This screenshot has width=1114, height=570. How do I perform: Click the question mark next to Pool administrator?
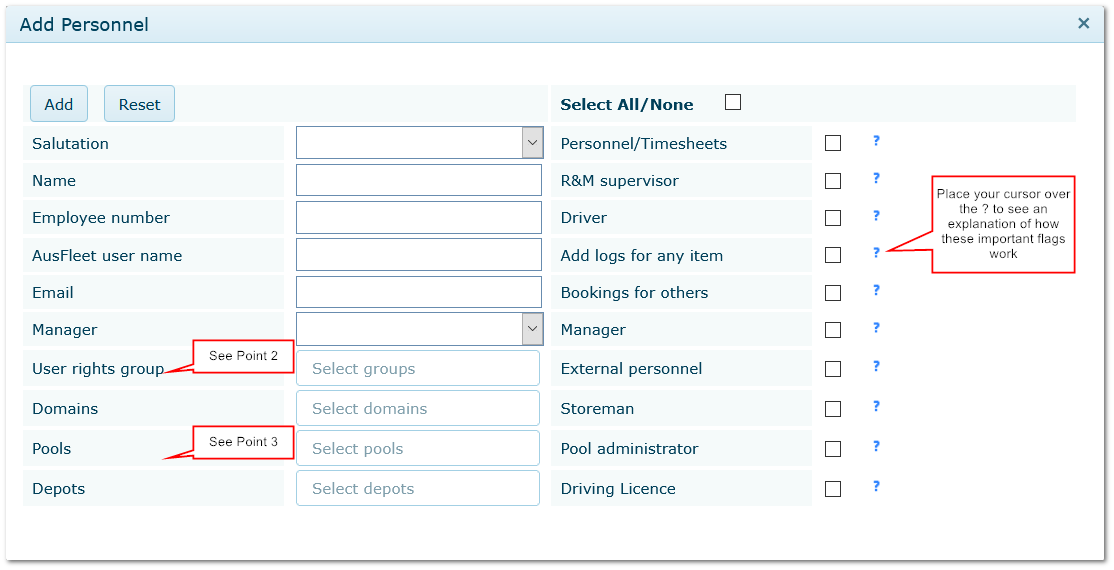point(876,446)
